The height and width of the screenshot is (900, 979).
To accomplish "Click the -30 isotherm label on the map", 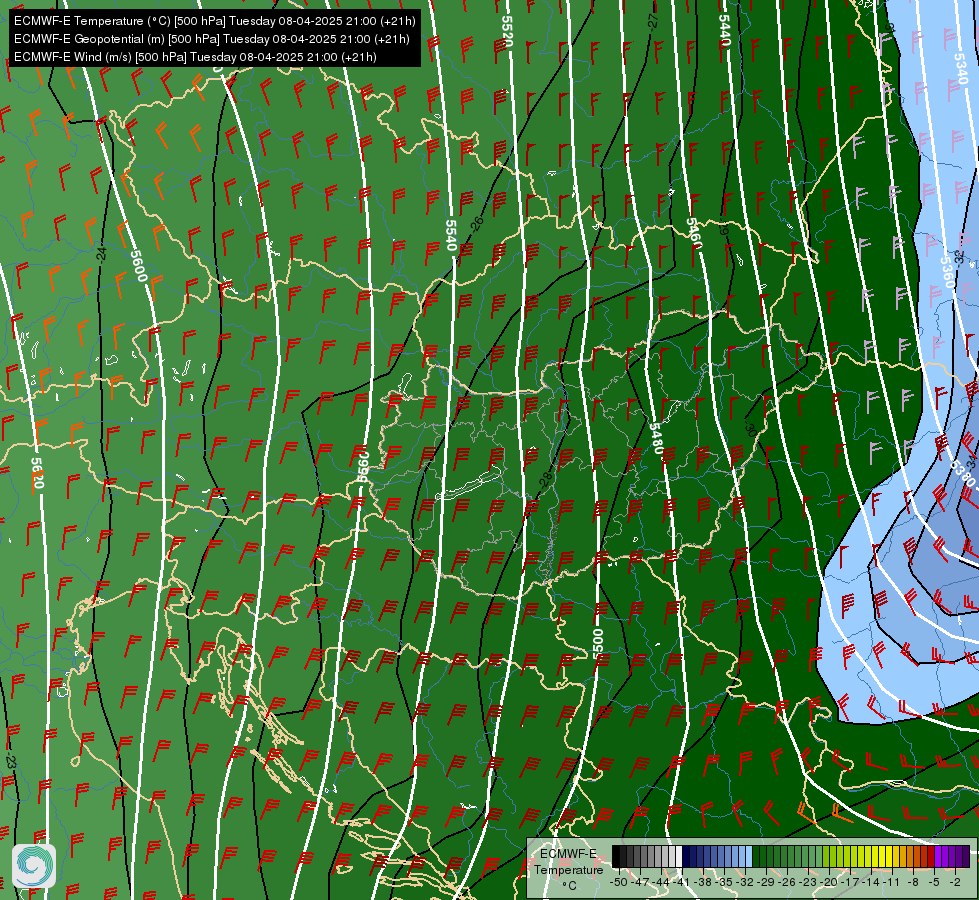I will (750, 429).
